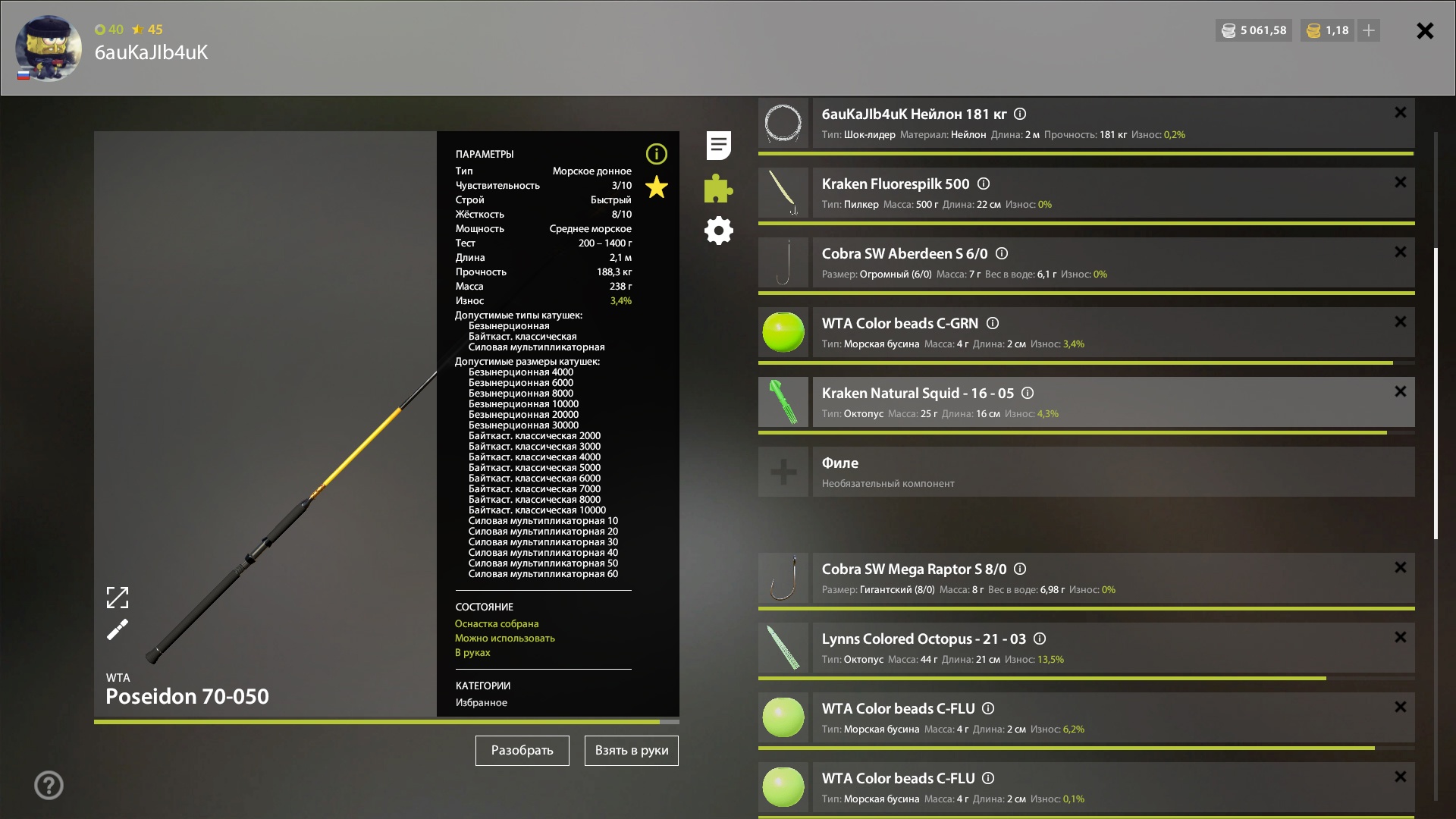Click the Kraken Fluorespilk pilker thumbnail
The height and width of the screenshot is (819, 1456).
coord(783,193)
